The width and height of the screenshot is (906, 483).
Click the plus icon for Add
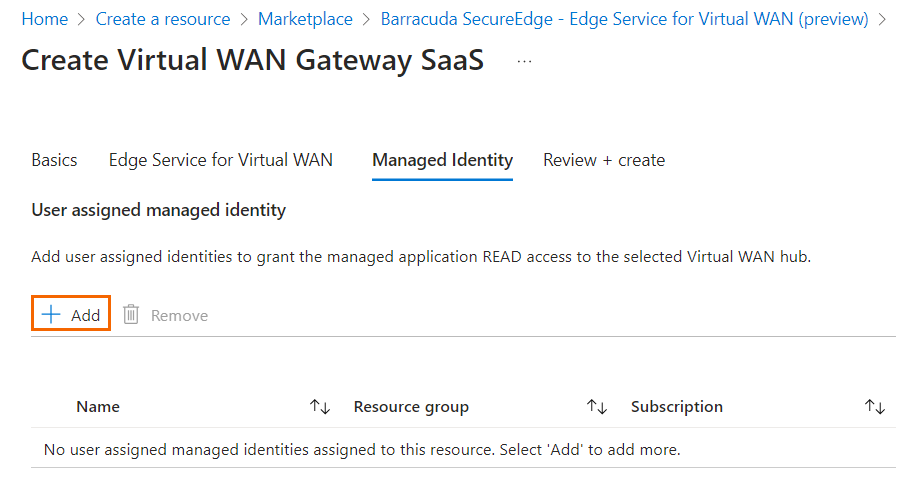click(x=51, y=315)
